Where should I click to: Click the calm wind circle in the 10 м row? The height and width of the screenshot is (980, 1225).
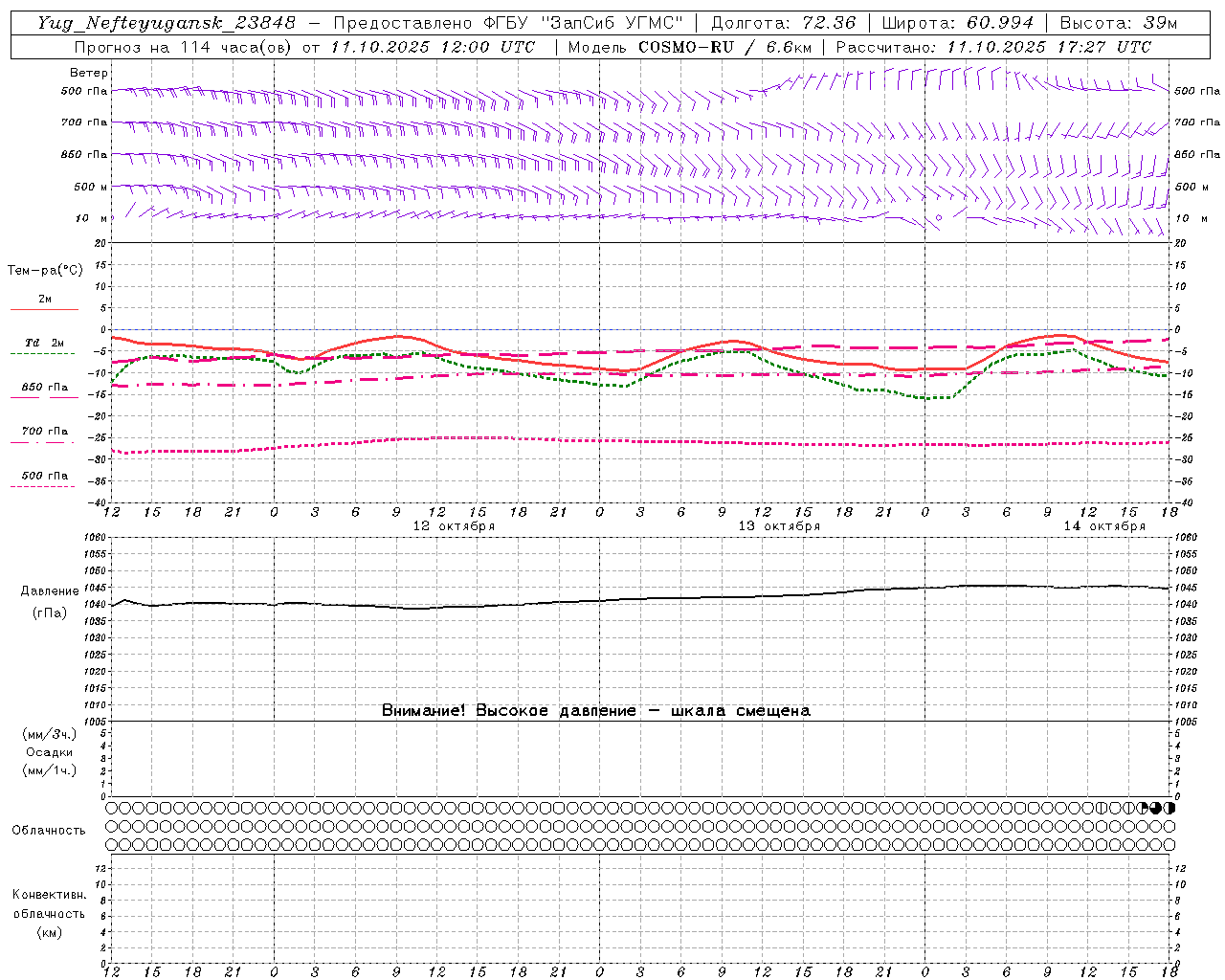pos(939,218)
